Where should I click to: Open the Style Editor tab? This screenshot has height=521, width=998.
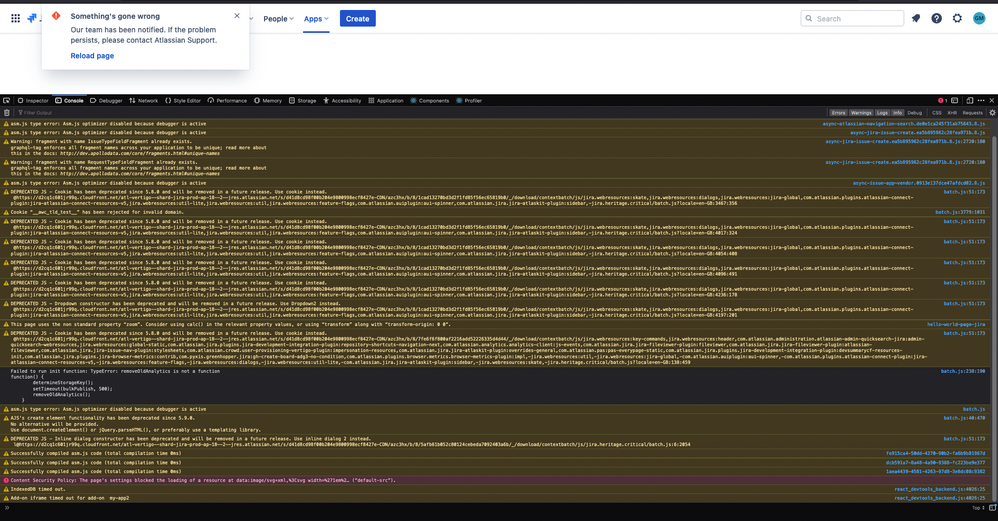tap(183, 101)
